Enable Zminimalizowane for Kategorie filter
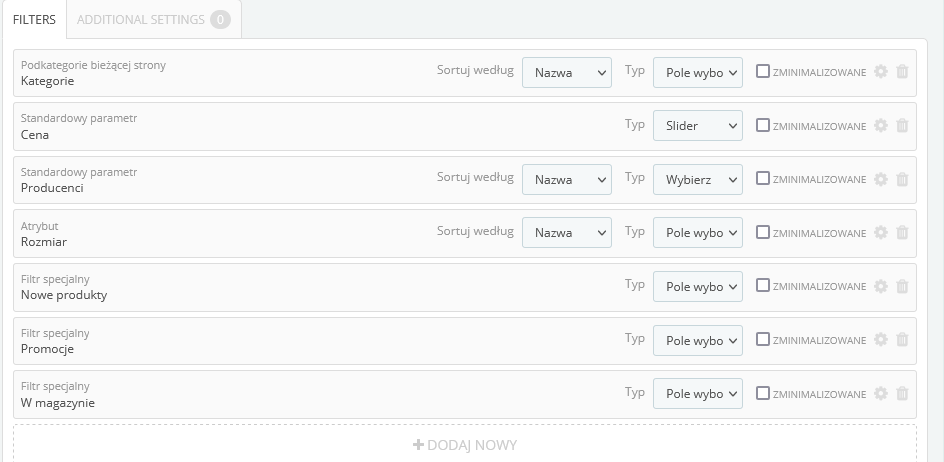 point(763,72)
